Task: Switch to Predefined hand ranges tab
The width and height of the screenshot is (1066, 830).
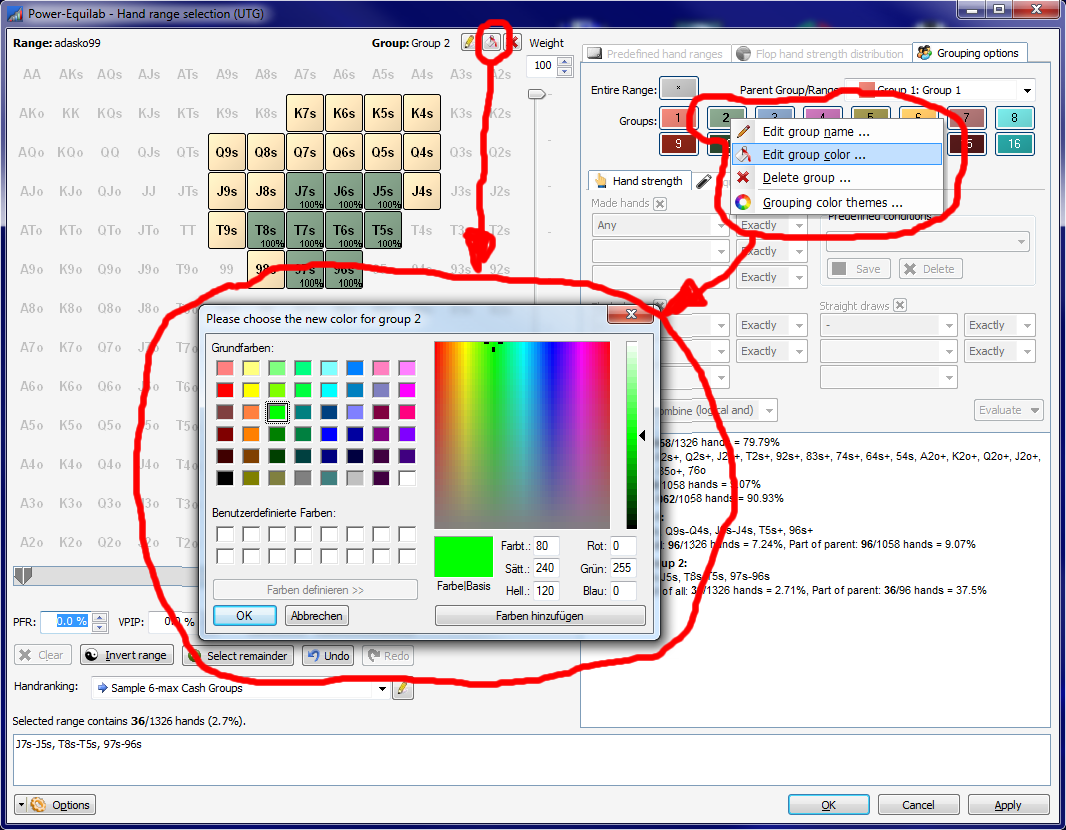Action: pos(655,54)
